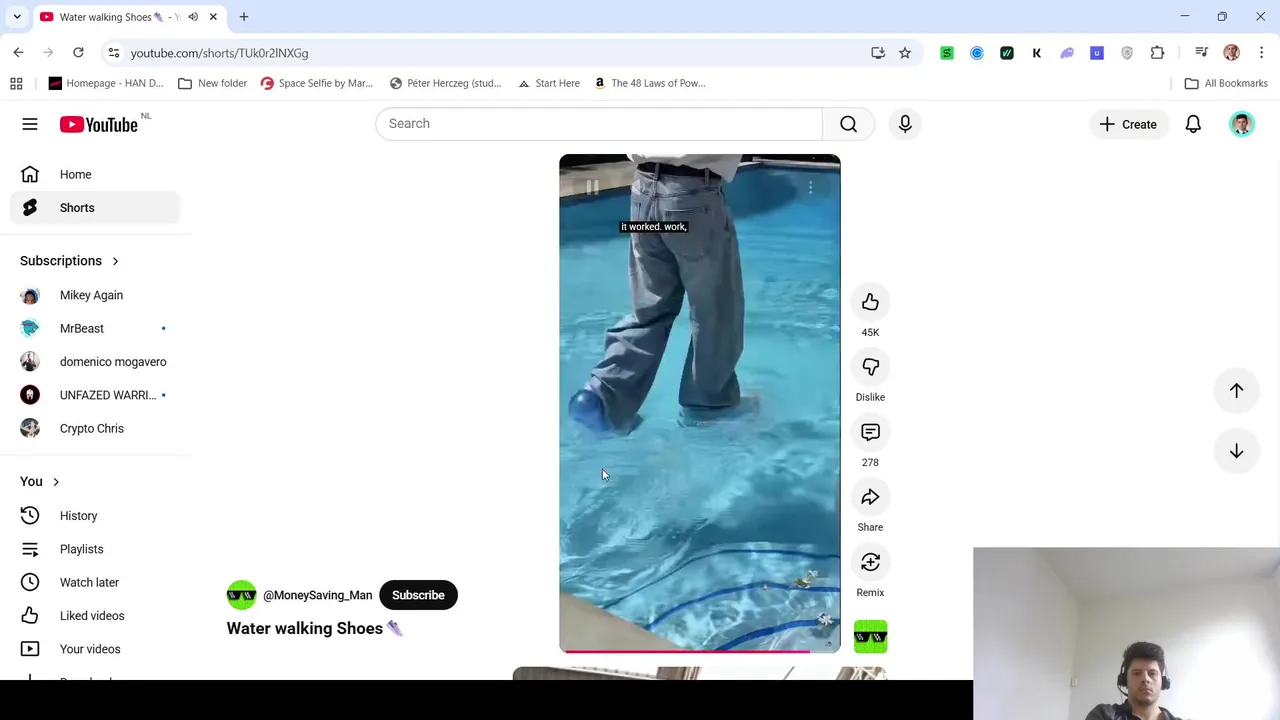The image size is (1280, 720).
Task: Seek using the red short progress bar
Action: tap(699, 651)
